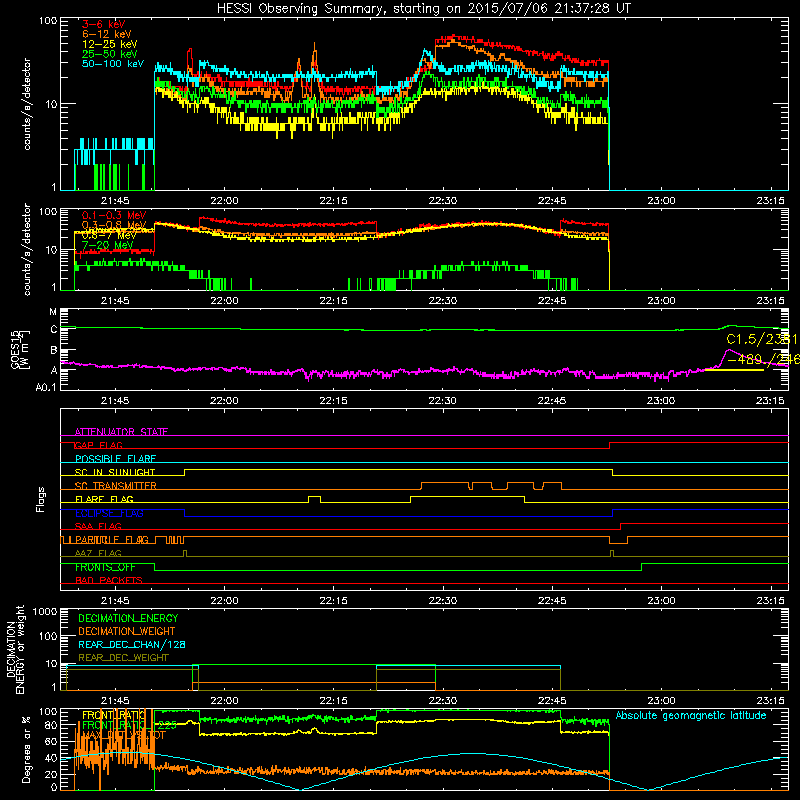Click the REAR_DEC_WEIGHT legend entry

[123, 658]
